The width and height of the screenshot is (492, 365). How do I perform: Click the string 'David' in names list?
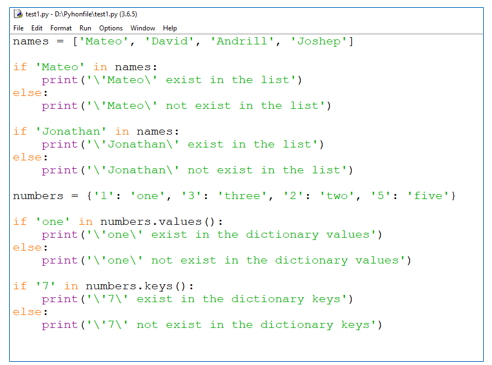(169, 41)
